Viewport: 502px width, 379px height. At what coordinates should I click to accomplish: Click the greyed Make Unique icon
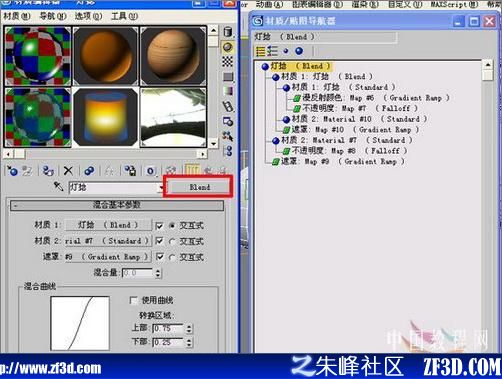pos(109,171)
